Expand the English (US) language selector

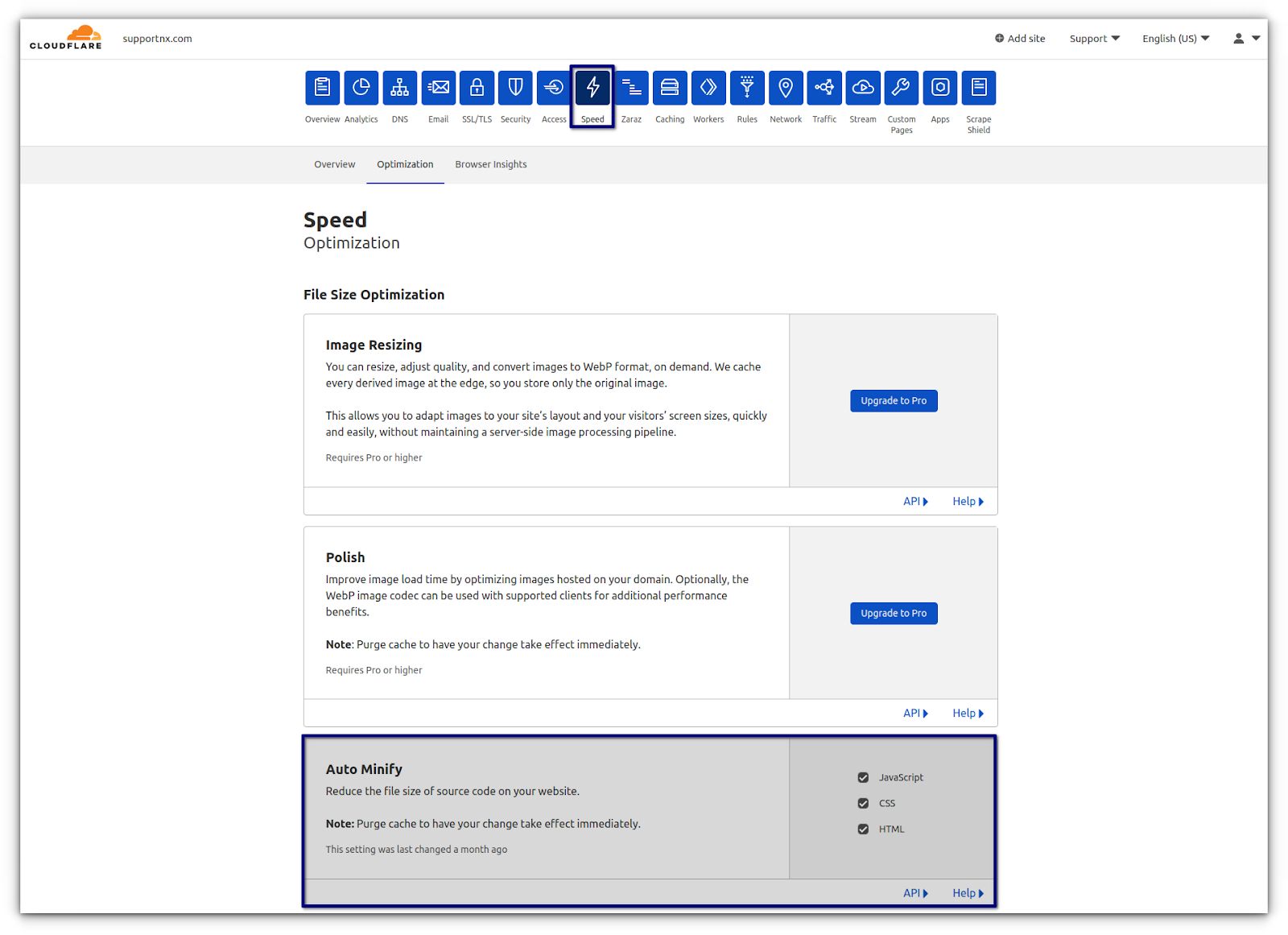point(1174,38)
